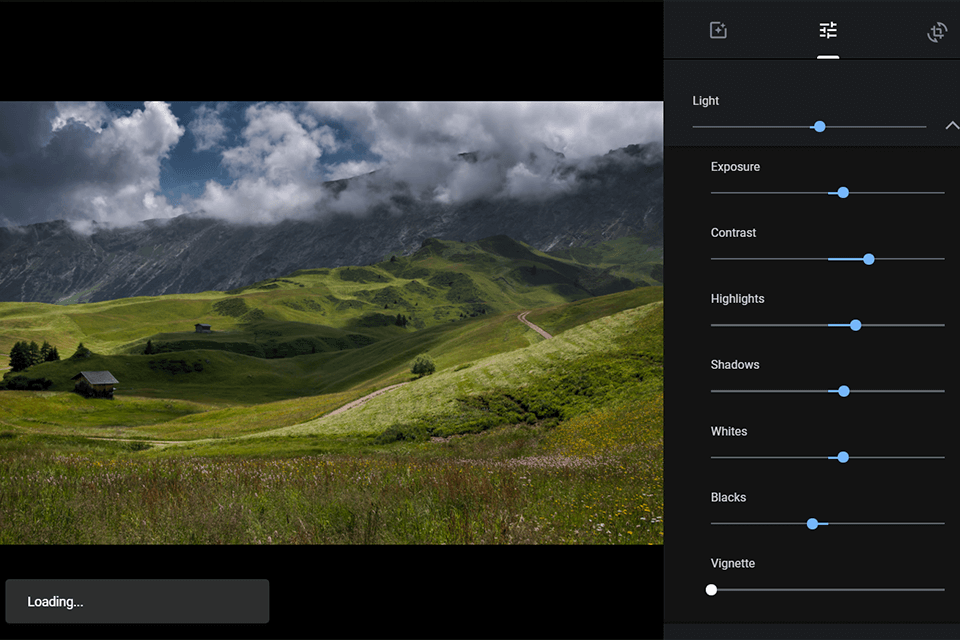Image resolution: width=960 pixels, height=640 pixels.
Task: Click the Shadows label
Action: (x=735, y=365)
